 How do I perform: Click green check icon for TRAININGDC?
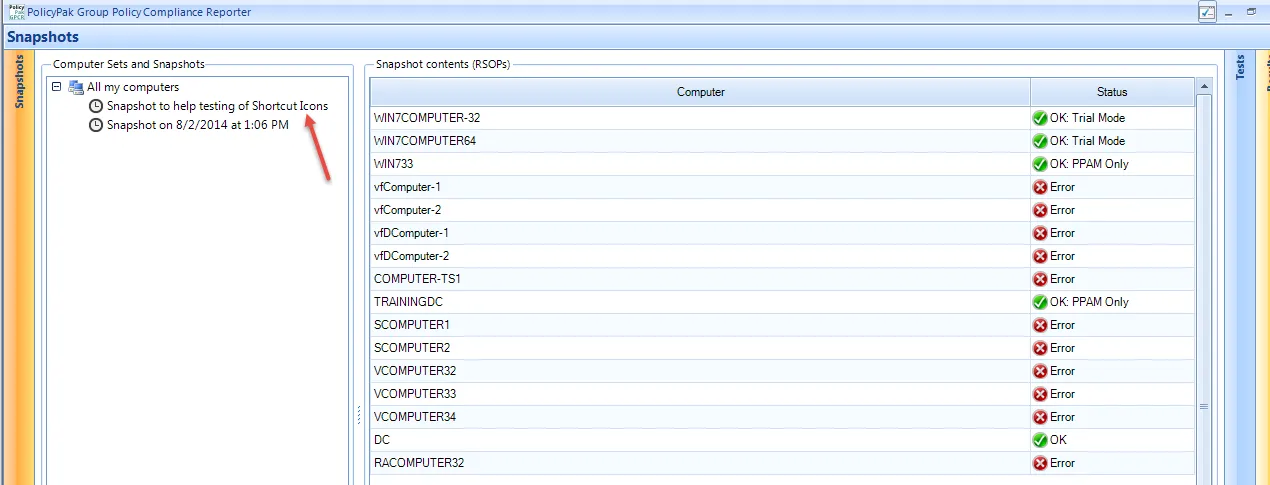click(x=1040, y=302)
